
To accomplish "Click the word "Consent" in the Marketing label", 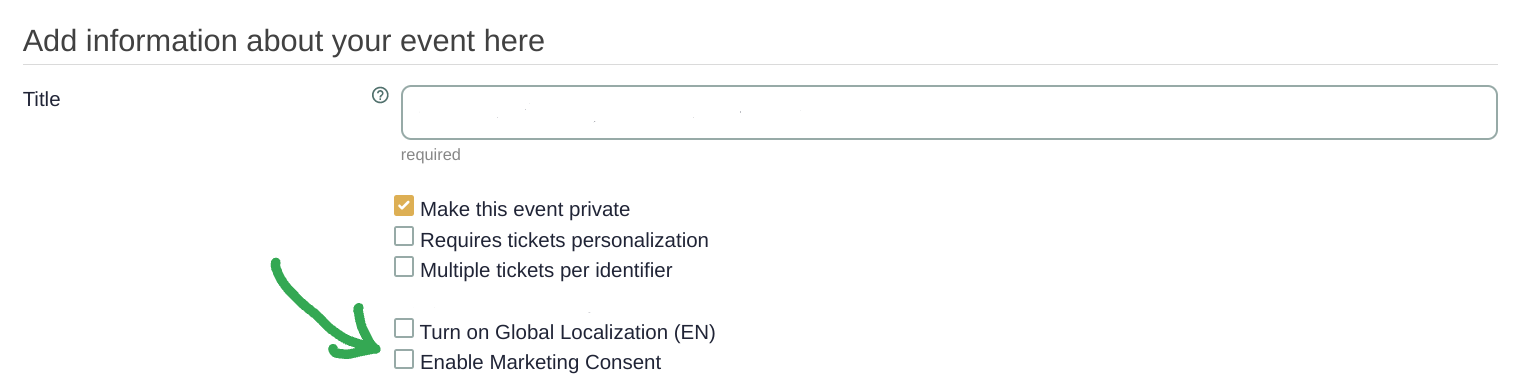I will point(625,362).
